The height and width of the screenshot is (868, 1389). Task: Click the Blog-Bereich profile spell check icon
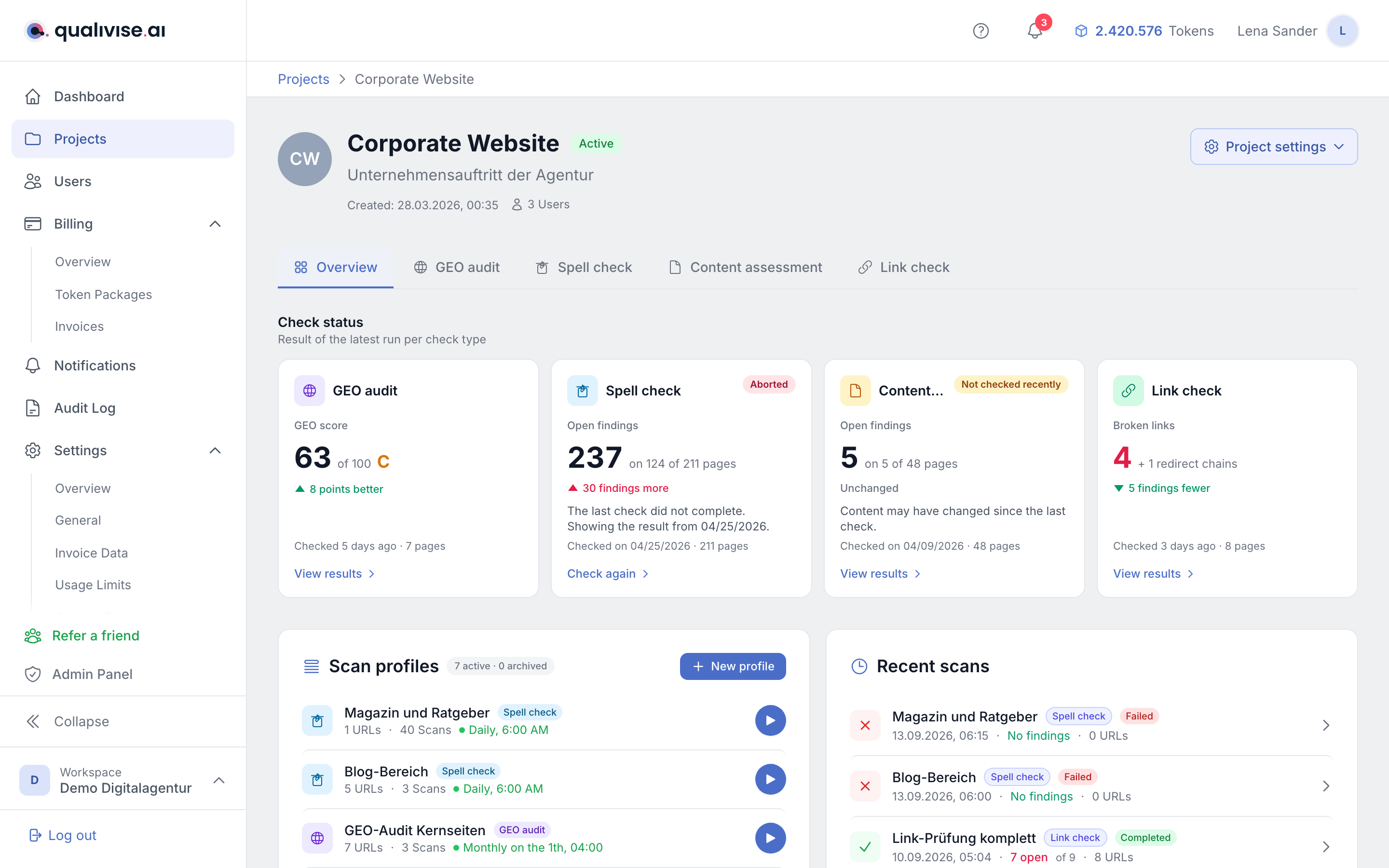coord(317,779)
